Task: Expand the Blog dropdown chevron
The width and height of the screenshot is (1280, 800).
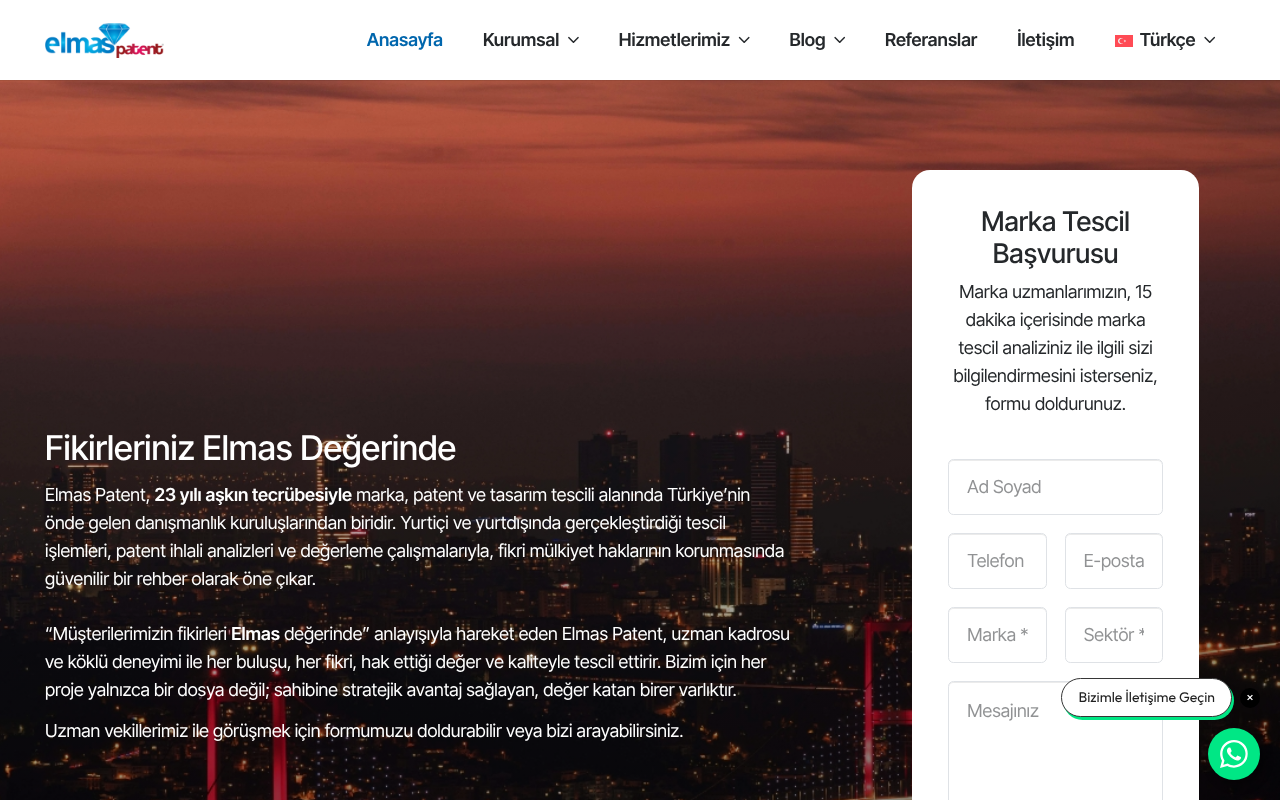Action: (839, 40)
